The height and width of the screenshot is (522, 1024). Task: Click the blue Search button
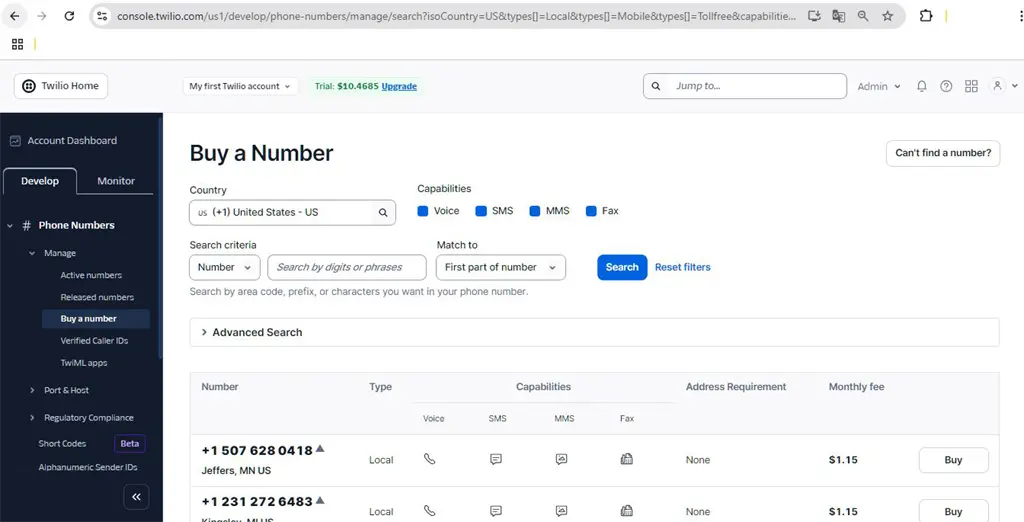coord(622,267)
